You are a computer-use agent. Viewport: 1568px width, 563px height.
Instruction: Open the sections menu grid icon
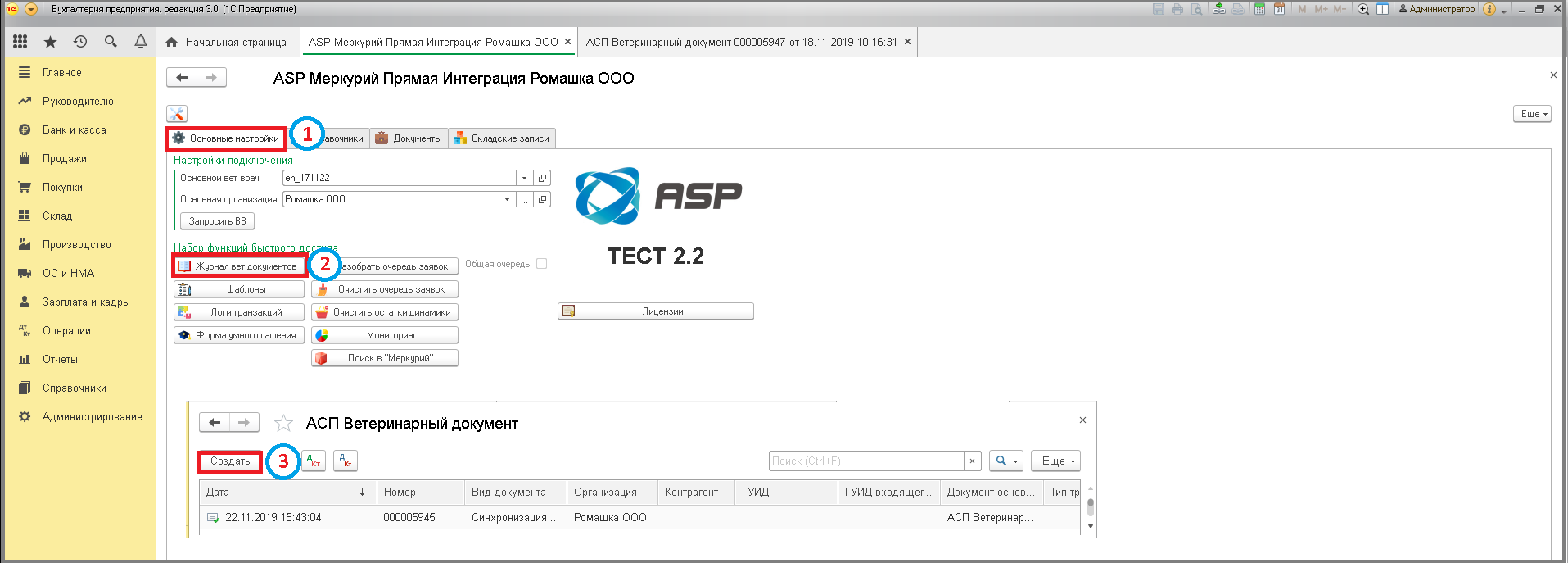tap(20, 42)
